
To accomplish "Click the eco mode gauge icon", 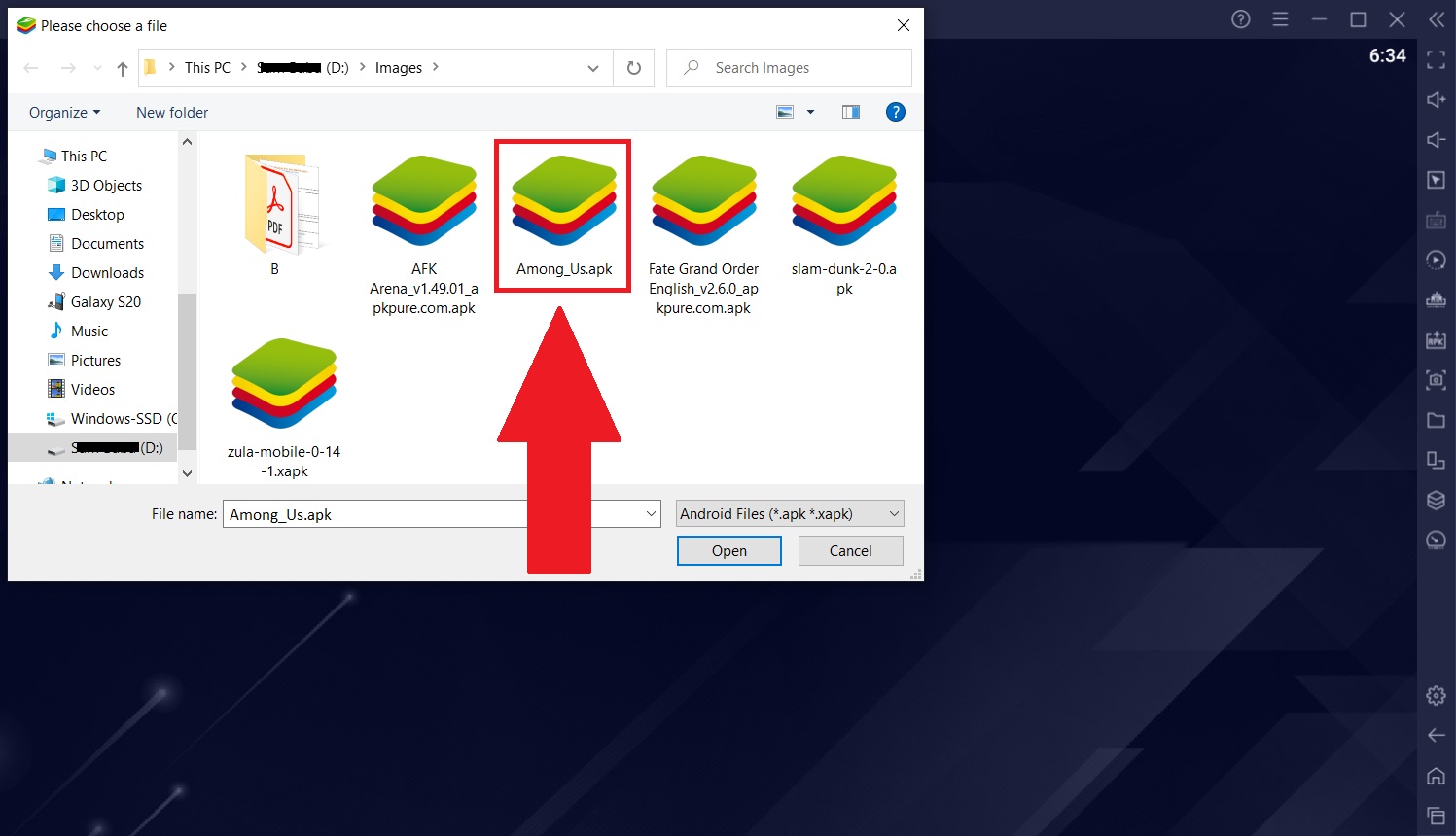I will coord(1436,540).
